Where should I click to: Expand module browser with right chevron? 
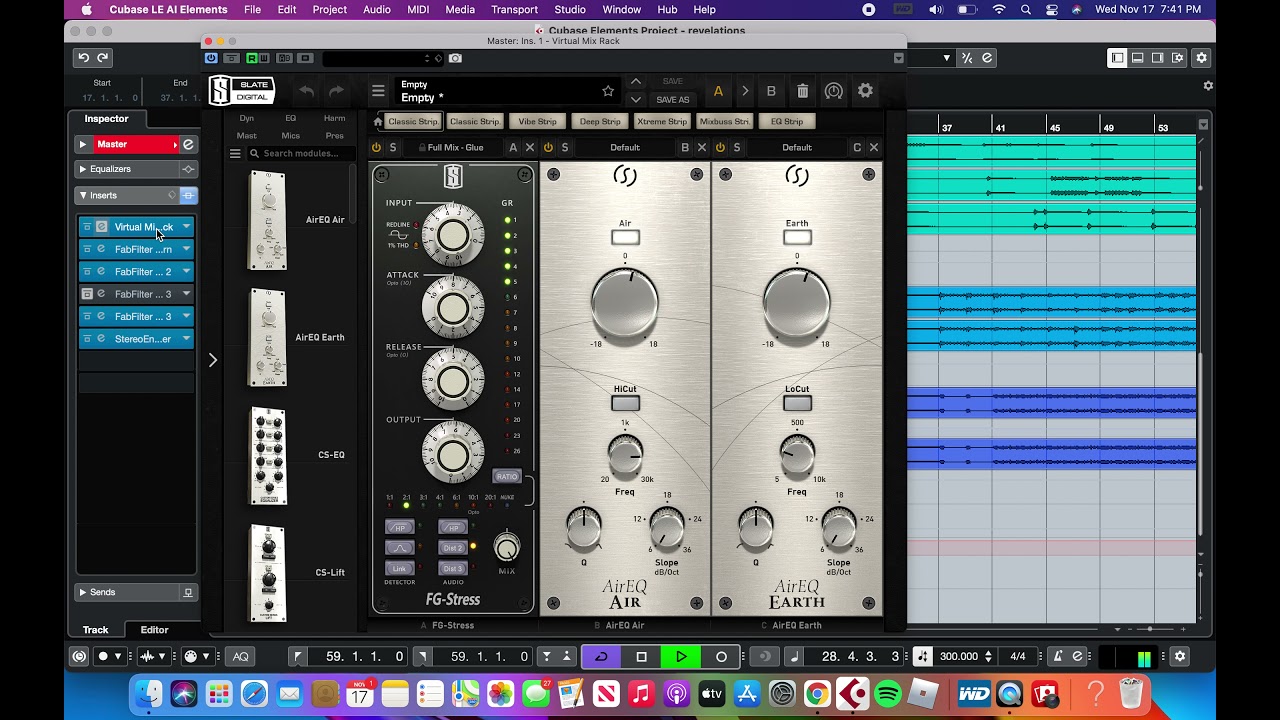tap(212, 360)
